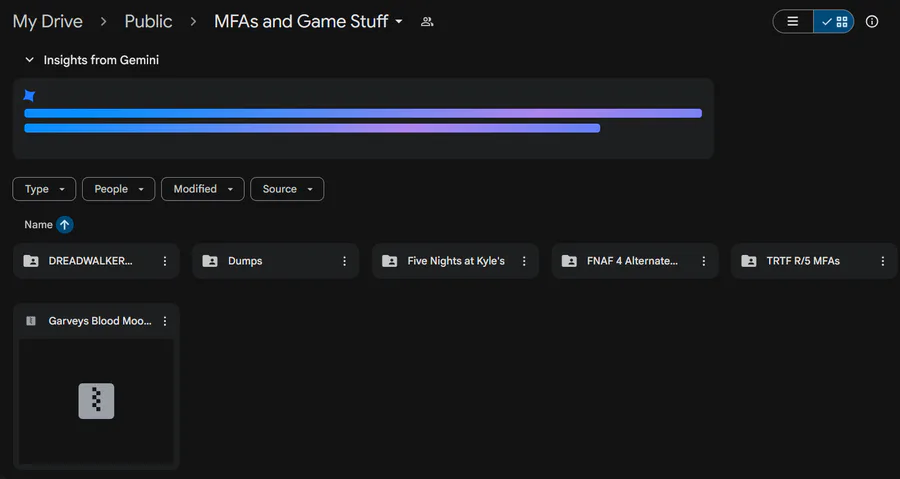Reverse the sort direction arrow

pyautogui.click(x=65, y=225)
